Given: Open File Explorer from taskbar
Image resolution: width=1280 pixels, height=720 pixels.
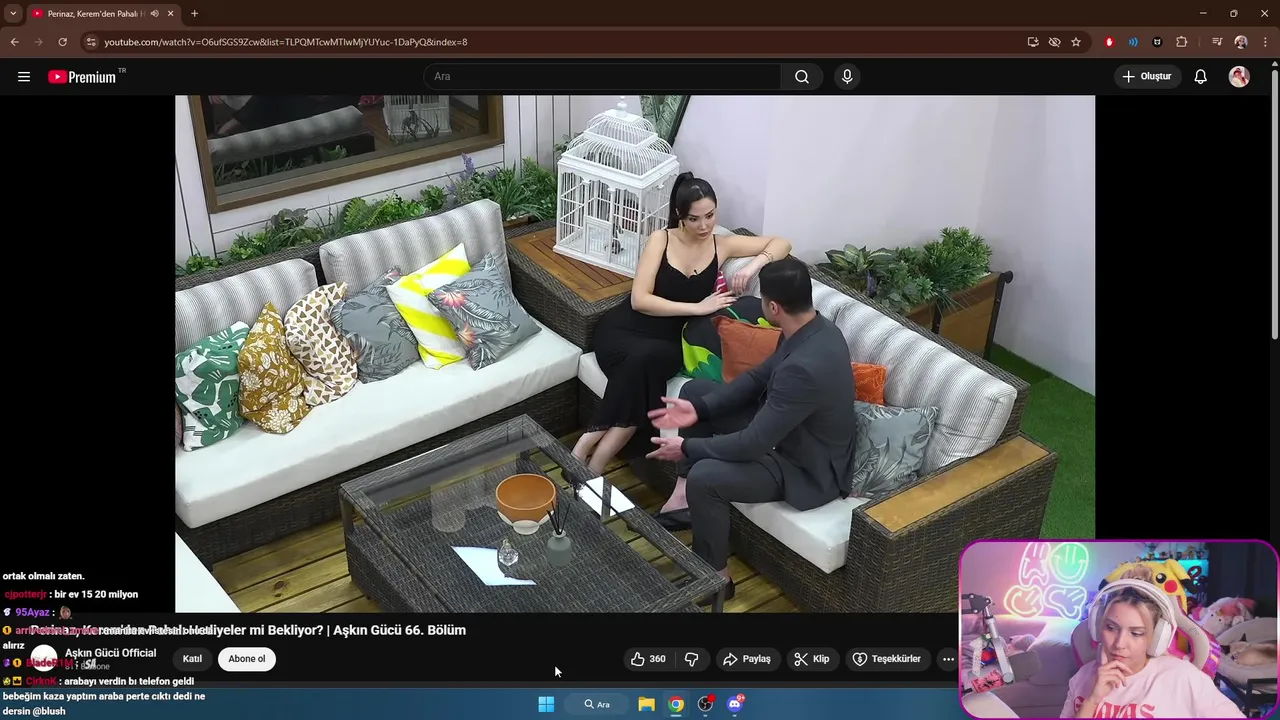Looking at the screenshot, I should (647, 704).
